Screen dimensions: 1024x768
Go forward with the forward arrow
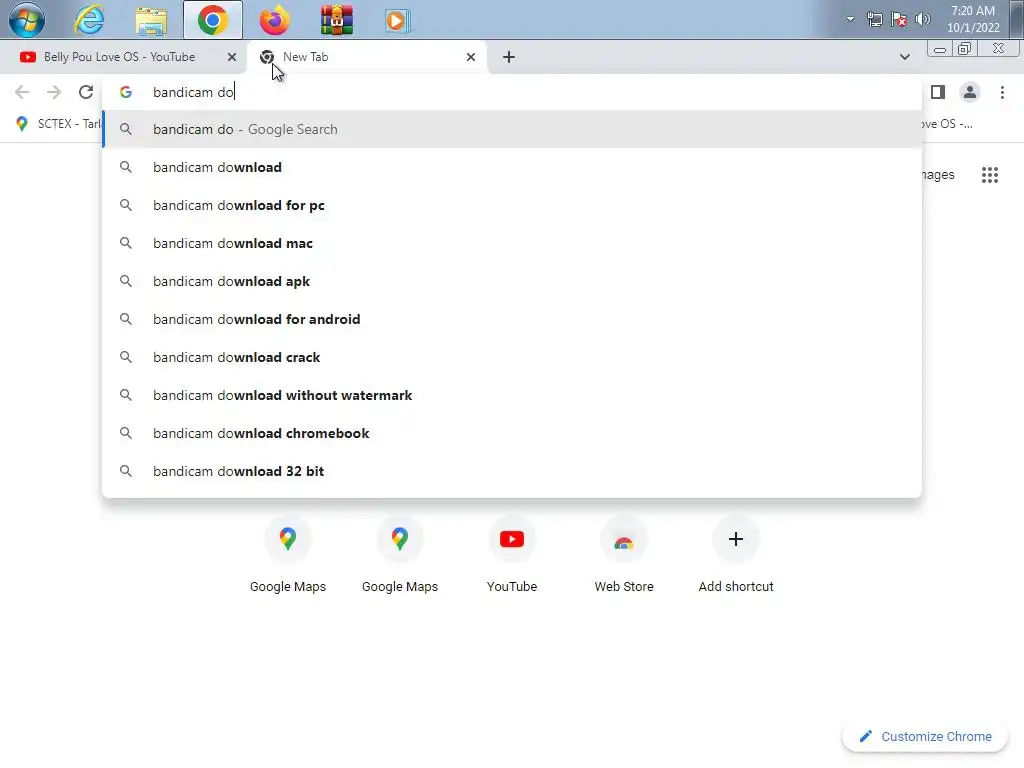click(x=54, y=92)
